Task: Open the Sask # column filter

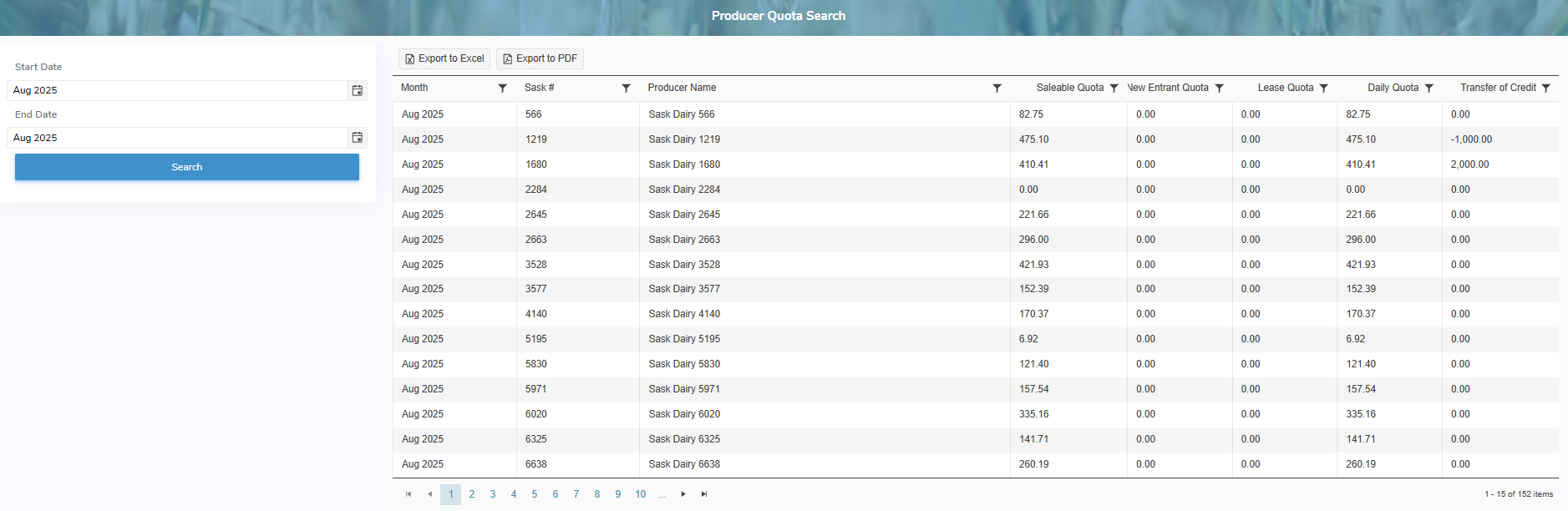Action: point(626,88)
